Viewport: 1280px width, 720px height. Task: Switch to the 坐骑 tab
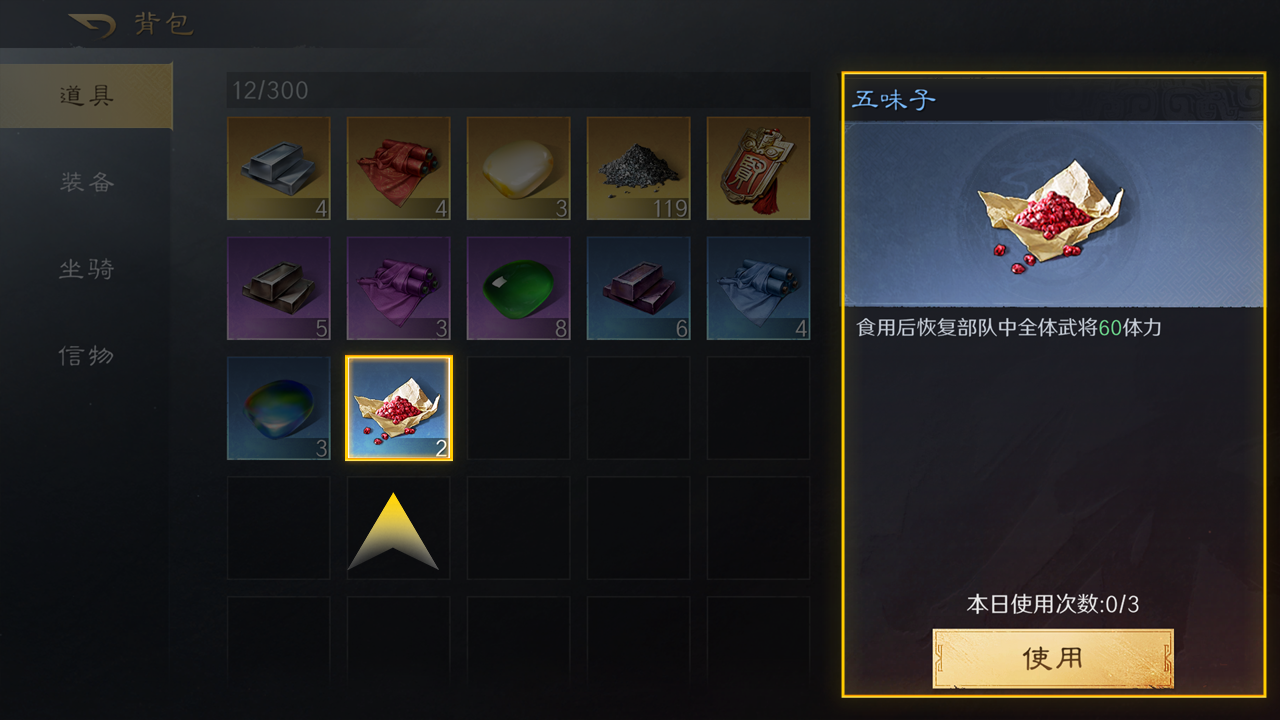pyautogui.click(x=86, y=269)
